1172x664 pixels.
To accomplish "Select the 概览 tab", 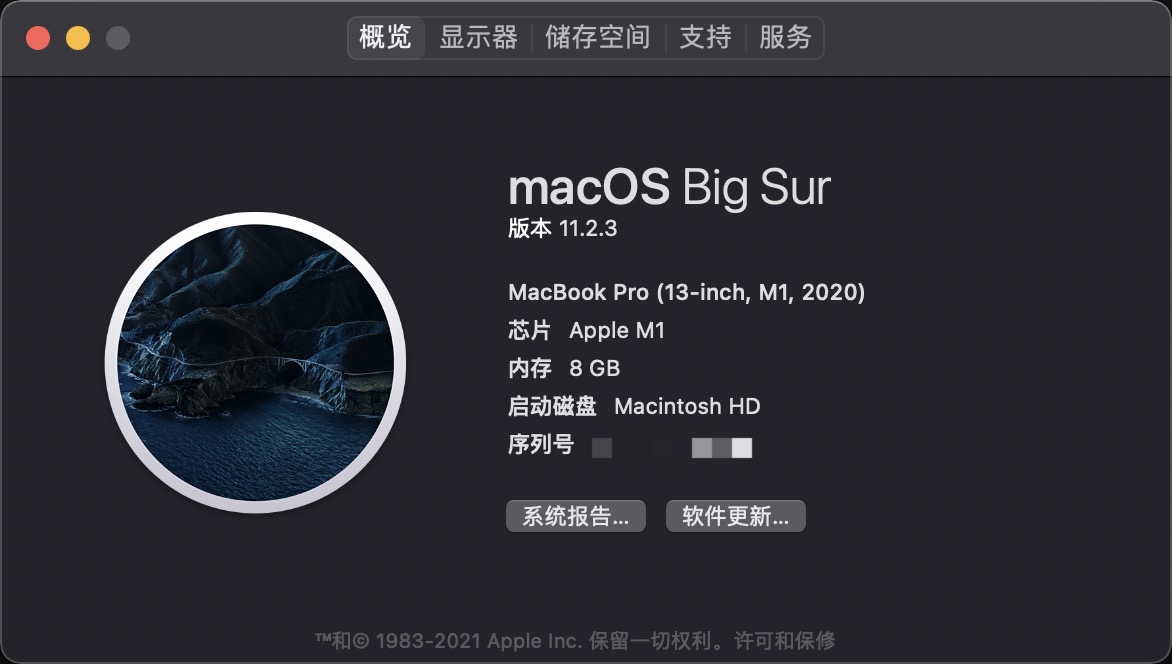I will (386, 37).
